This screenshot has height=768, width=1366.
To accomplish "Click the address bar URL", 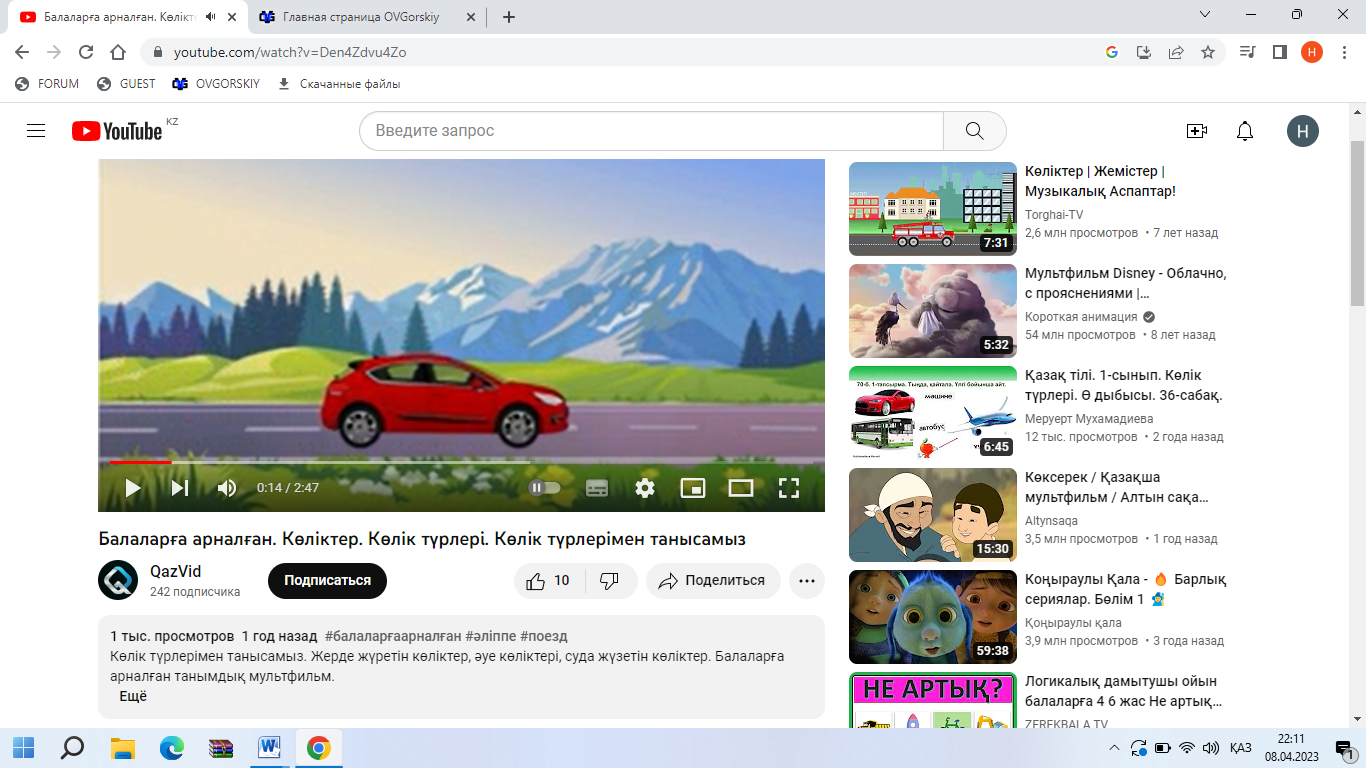I will coord(290,52).
